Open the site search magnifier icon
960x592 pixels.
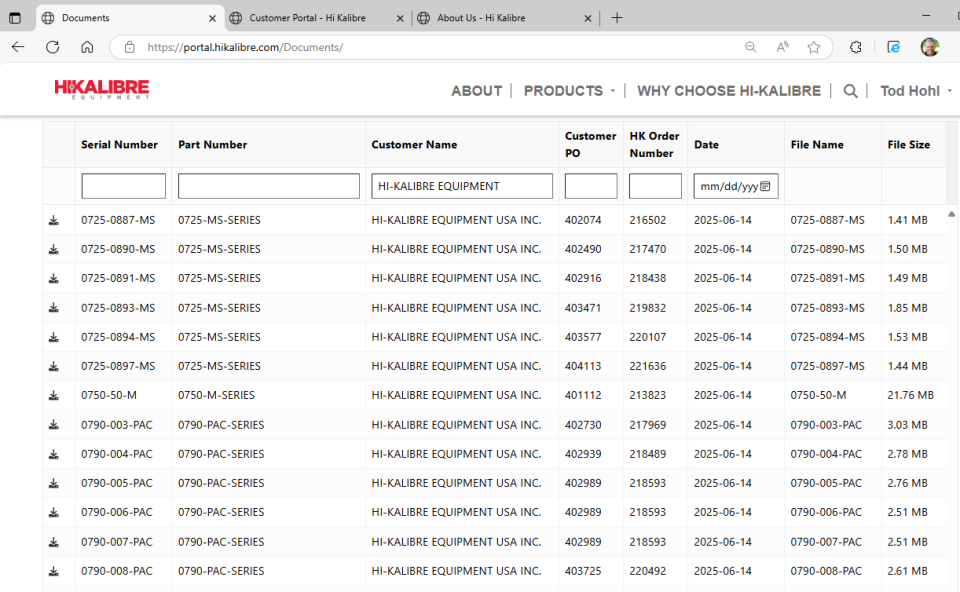click(850, 91)
